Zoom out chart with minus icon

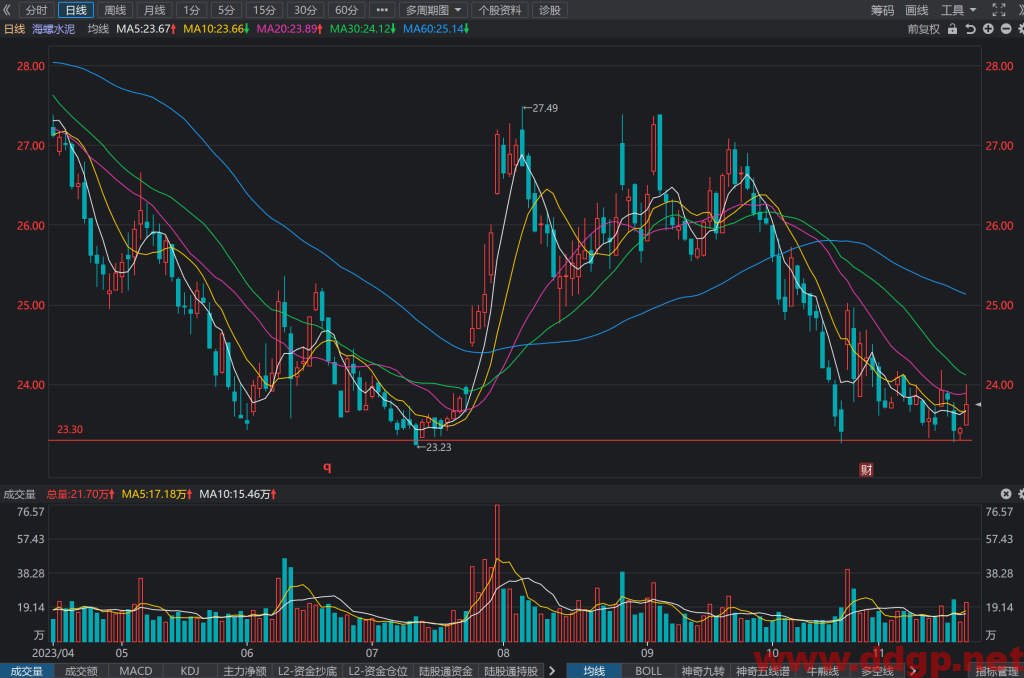(1006, 29)
